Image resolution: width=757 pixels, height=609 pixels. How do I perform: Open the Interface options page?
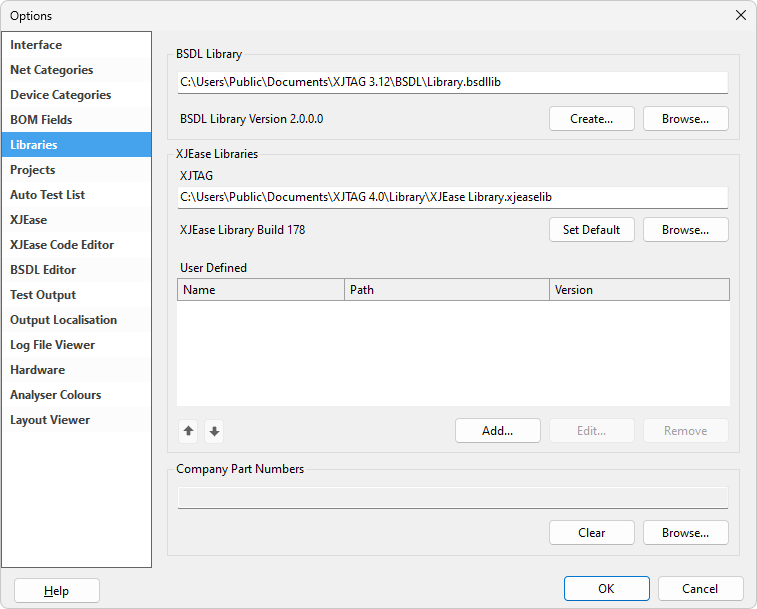click(x=36, y=45)
